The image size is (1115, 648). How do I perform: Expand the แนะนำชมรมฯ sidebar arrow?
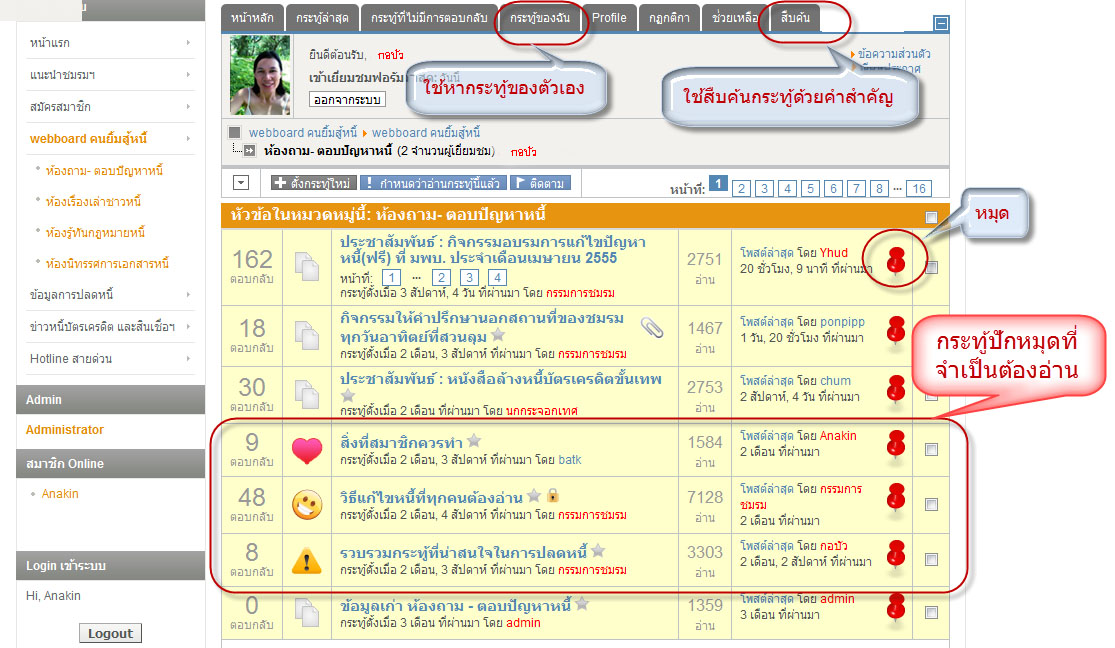coord(188,75)
